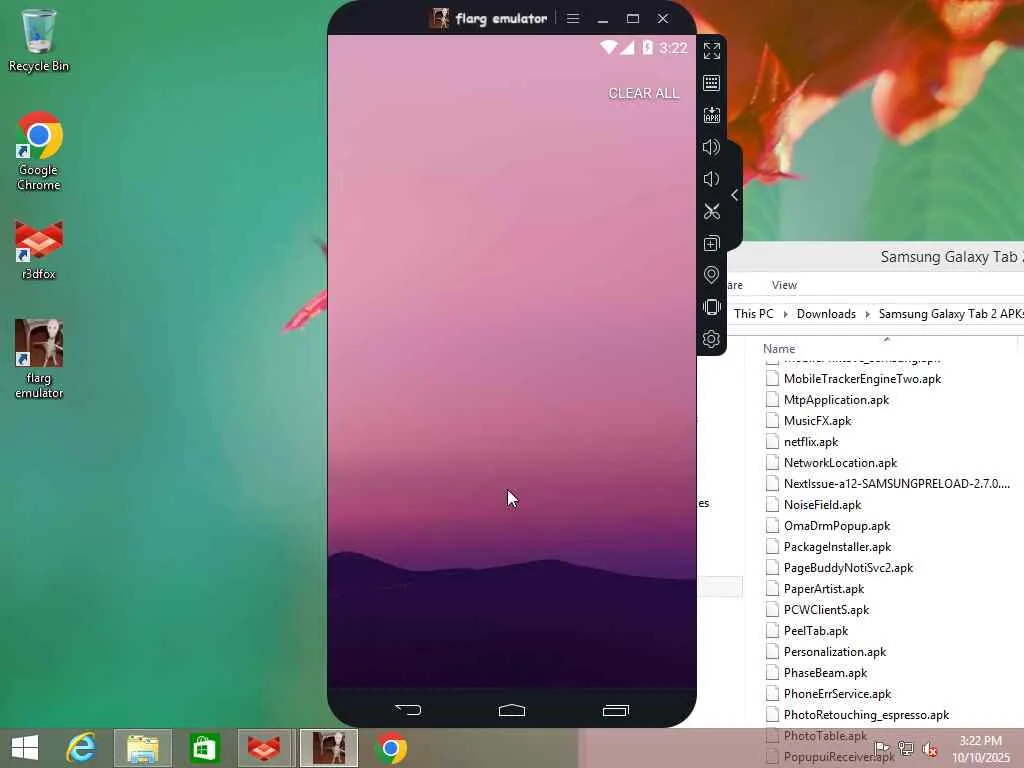
Task: Launch Internet Explorer from taskbar
Action: click(81, 748)
